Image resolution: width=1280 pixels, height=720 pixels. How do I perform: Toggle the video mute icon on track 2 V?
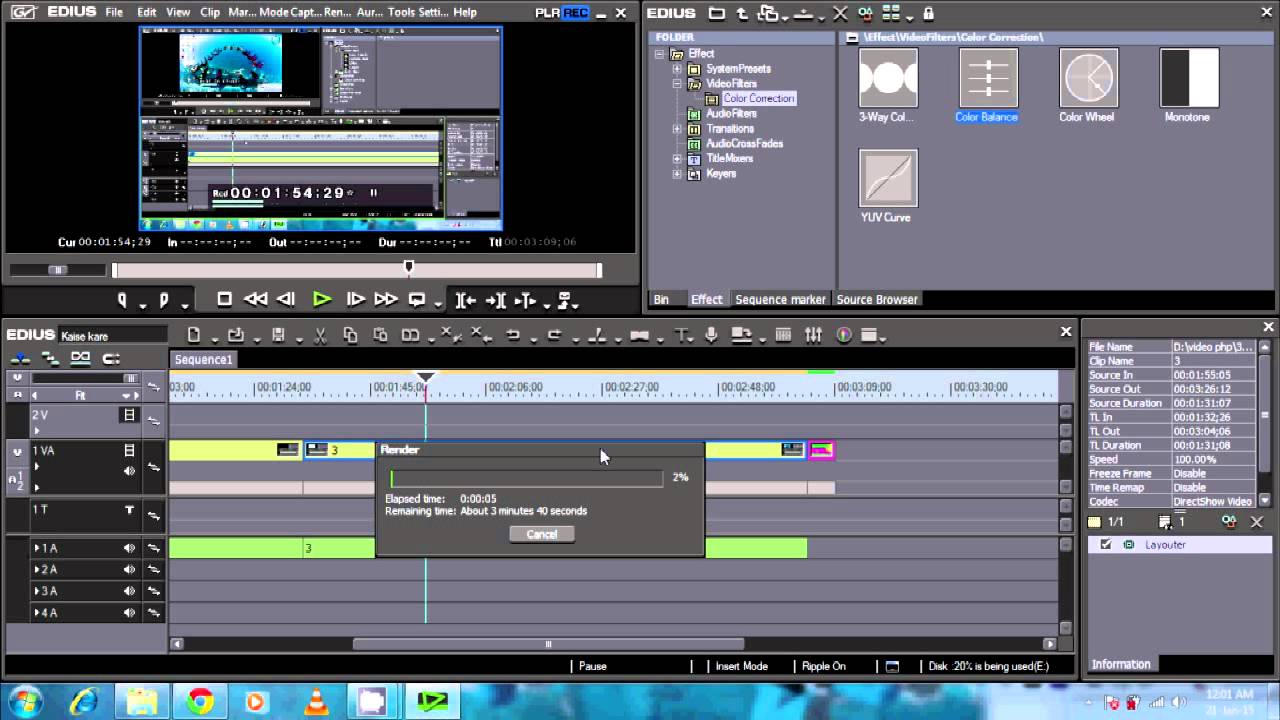tap(129, 415)
